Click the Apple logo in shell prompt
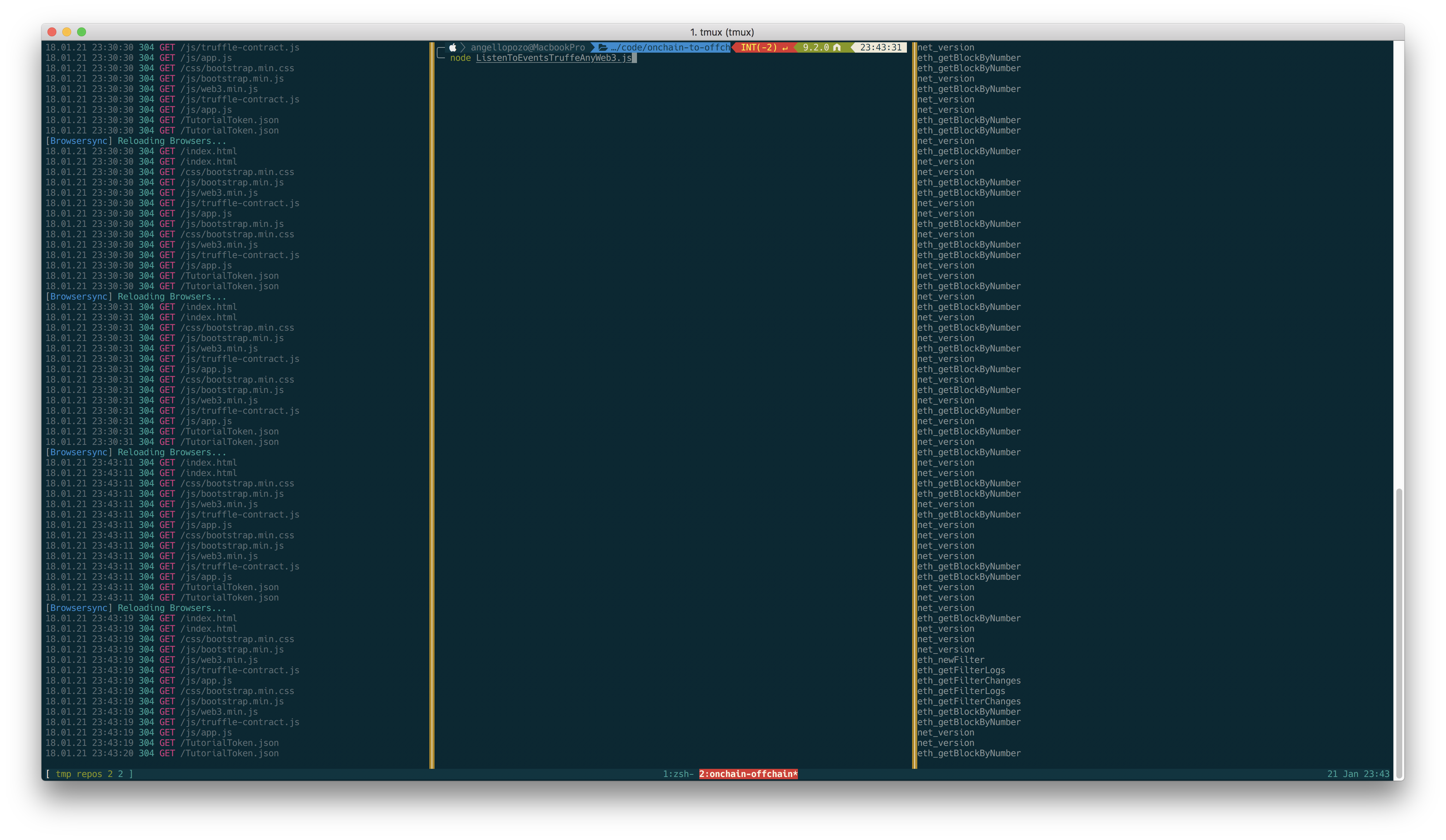 (453, 47)
